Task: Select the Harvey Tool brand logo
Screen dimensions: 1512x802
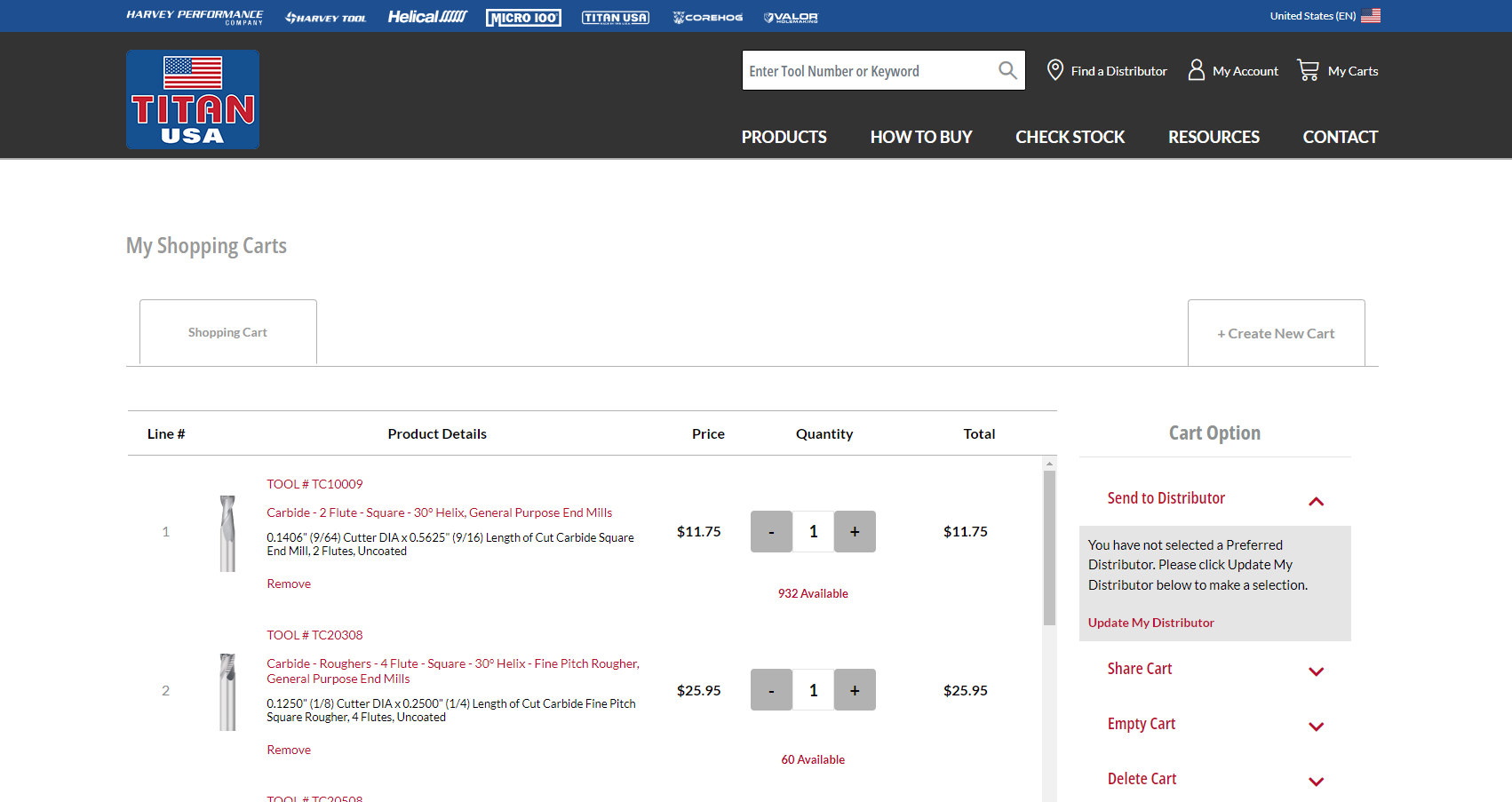Action: pos(325,16)
